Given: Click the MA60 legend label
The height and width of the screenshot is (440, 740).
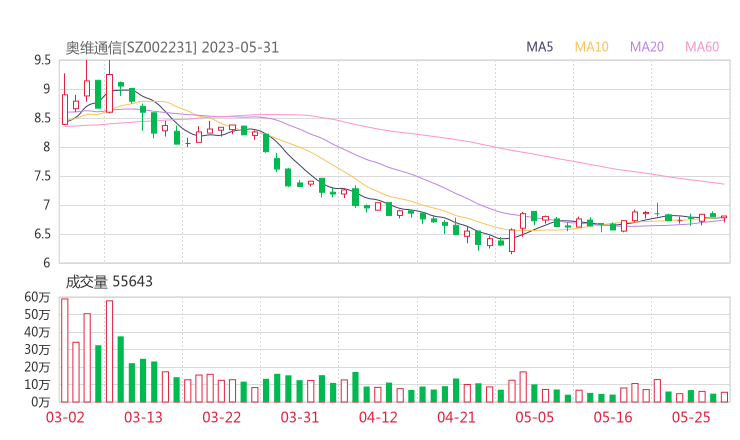Looking at the screenshot, I should click(x=702, y=47).
